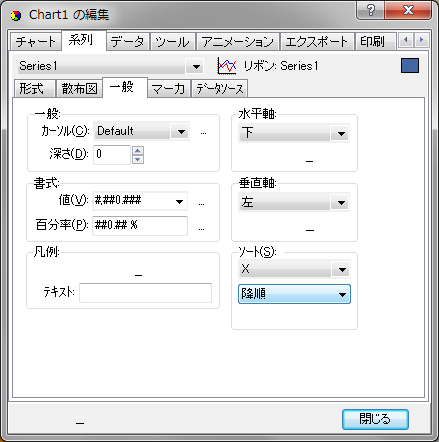This screenshot has height=442, width=439.
Task: Increase depth with the up spinner arrow
Action: [x=138, y=151]
